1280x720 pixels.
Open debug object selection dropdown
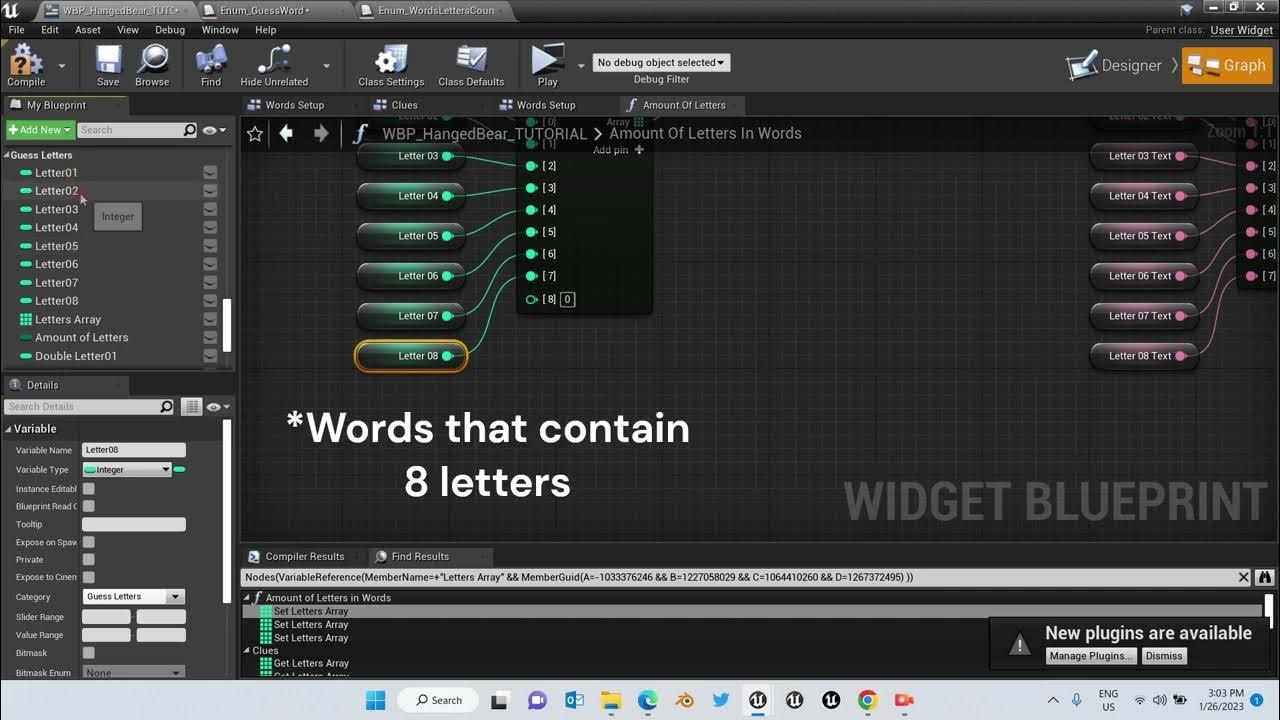(661, 62)
